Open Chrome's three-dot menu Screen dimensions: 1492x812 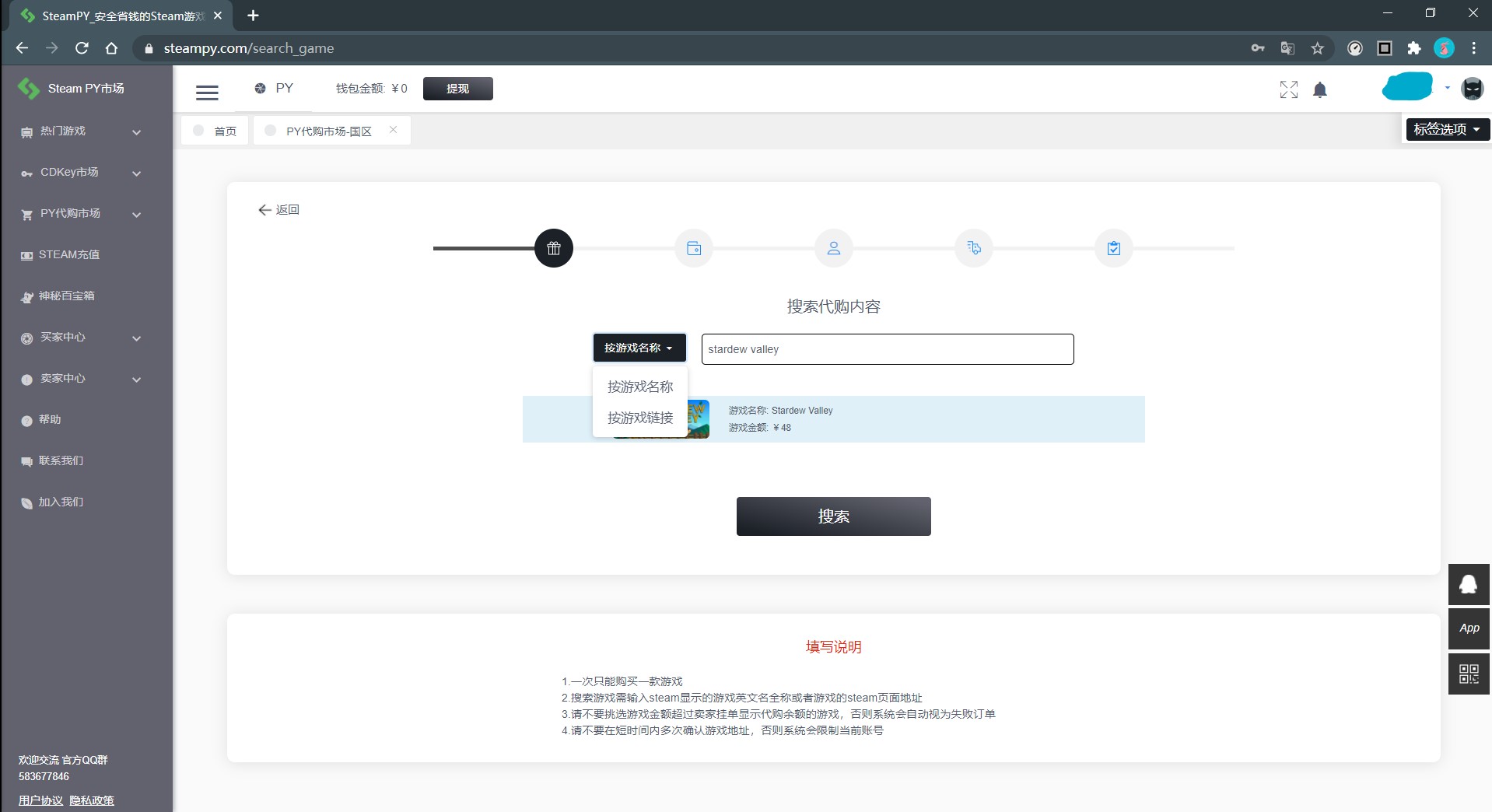[x=1473, y=48]
